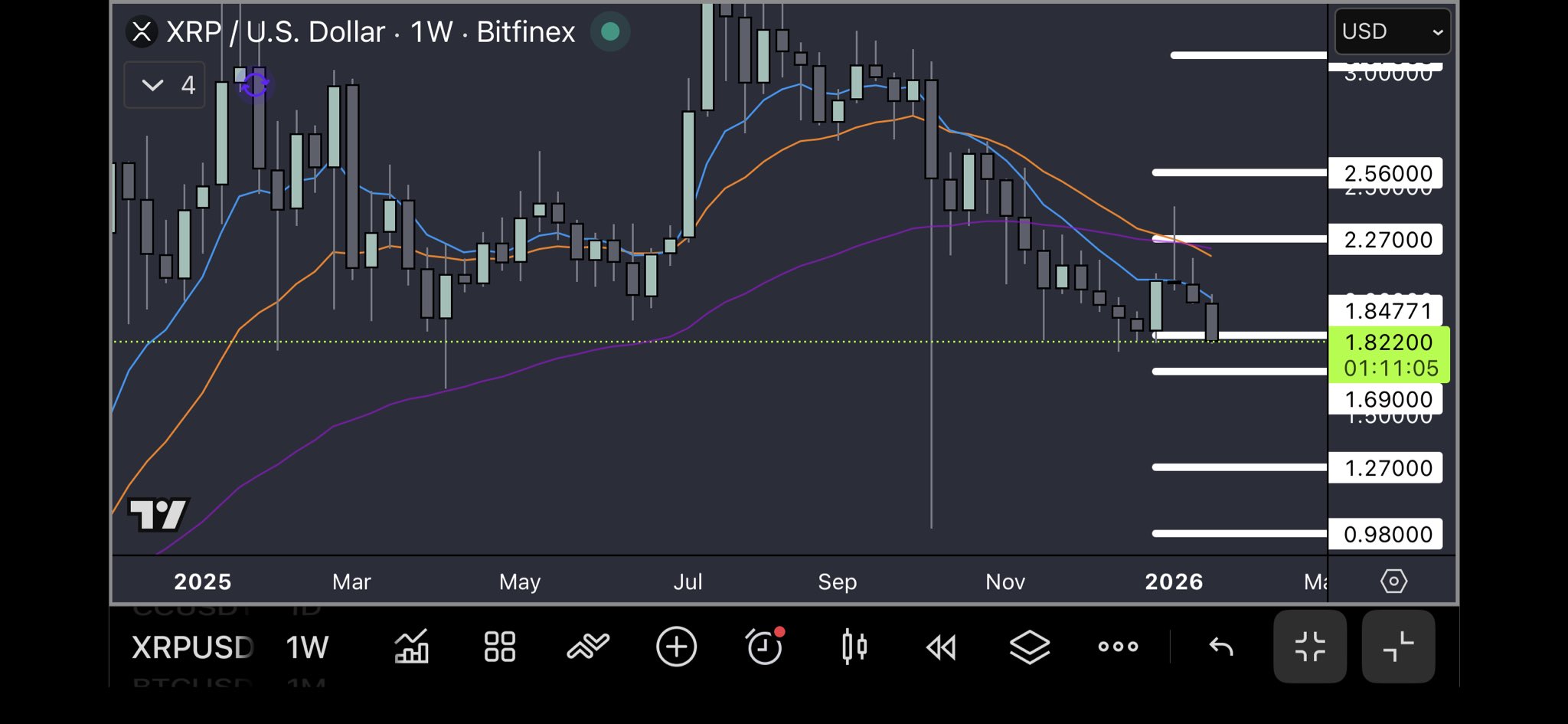Start bar replay with the rewind icon
This screenshot has width=1568, height=724.
click(x=941, y=647)
